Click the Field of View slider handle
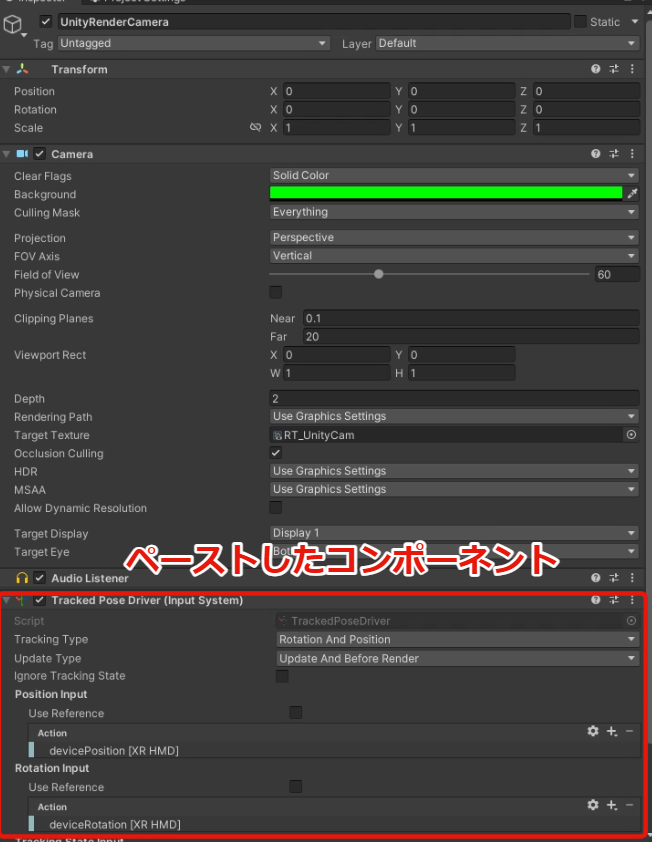Viewport: 652px width, 842px height. [x=379, y=274]
